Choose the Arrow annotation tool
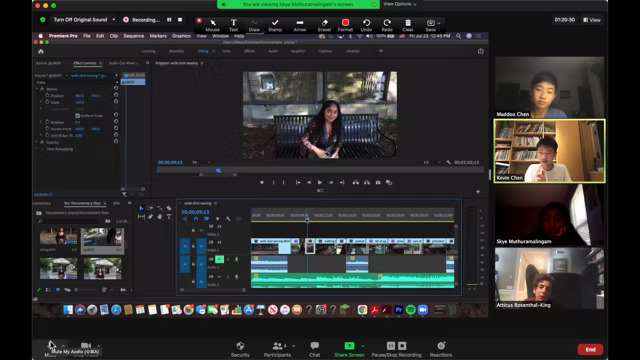640x360 pixels. point(300,25)
